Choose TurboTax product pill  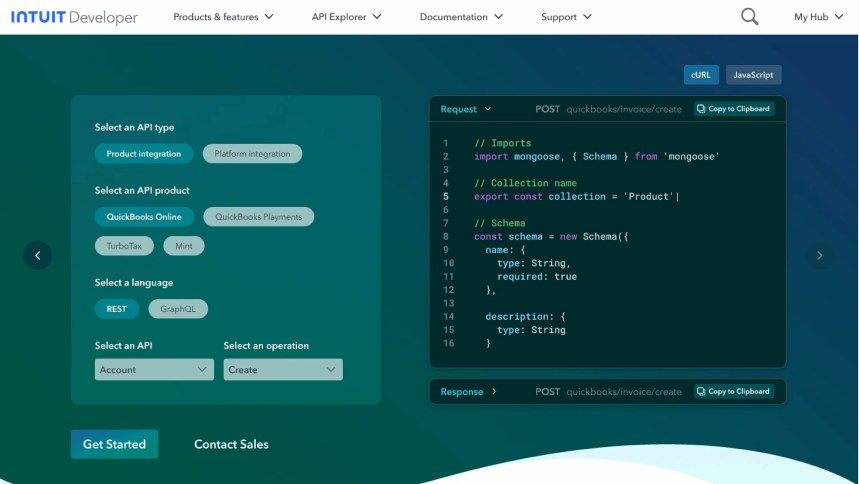[124, 246]
